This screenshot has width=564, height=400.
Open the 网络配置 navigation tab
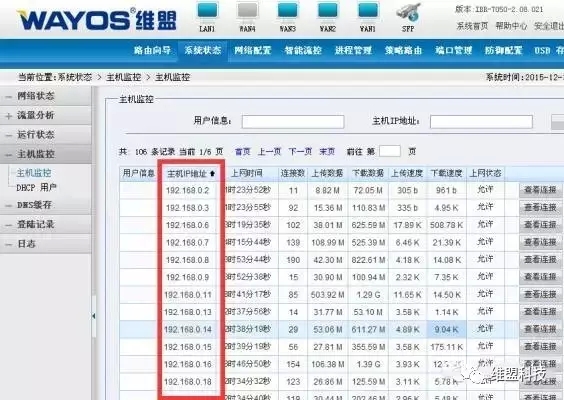[253, 50]
